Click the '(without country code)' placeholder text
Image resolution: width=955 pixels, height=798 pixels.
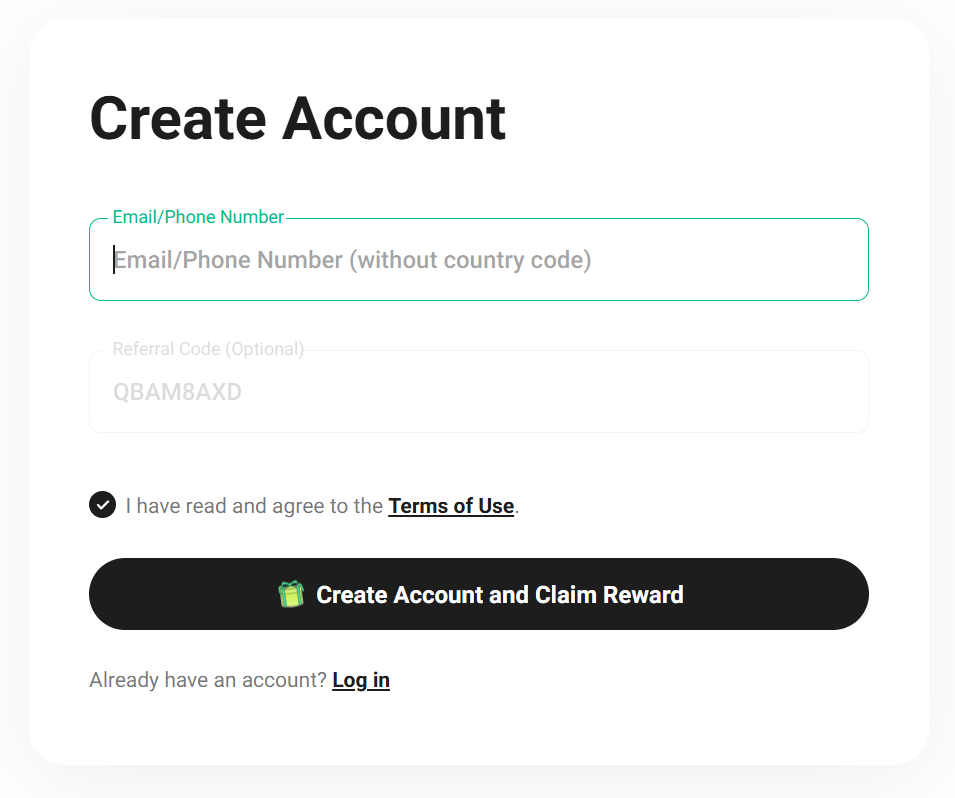point(470,260)
